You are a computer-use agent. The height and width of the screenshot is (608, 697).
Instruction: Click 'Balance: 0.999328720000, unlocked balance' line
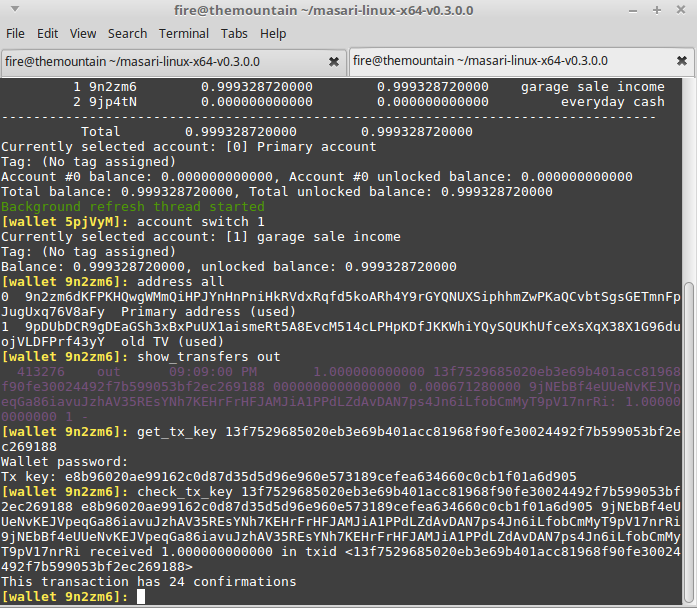(228, 267)
